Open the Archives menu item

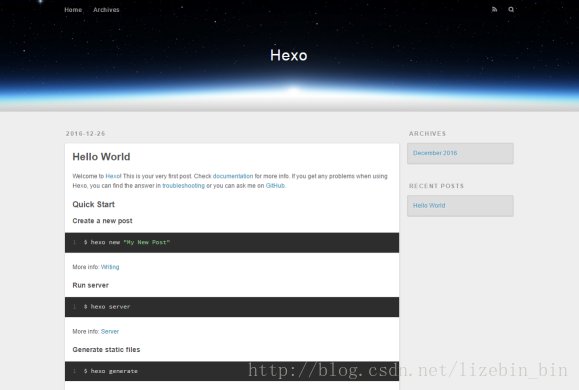point(106,10)
